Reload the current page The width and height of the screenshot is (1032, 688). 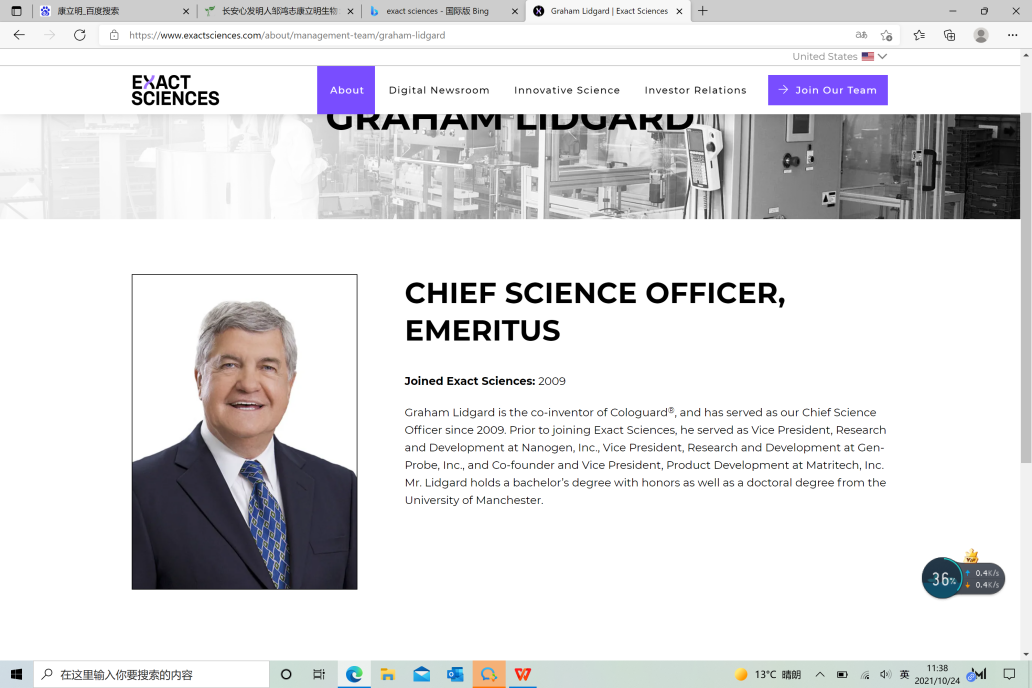[80, 35]
